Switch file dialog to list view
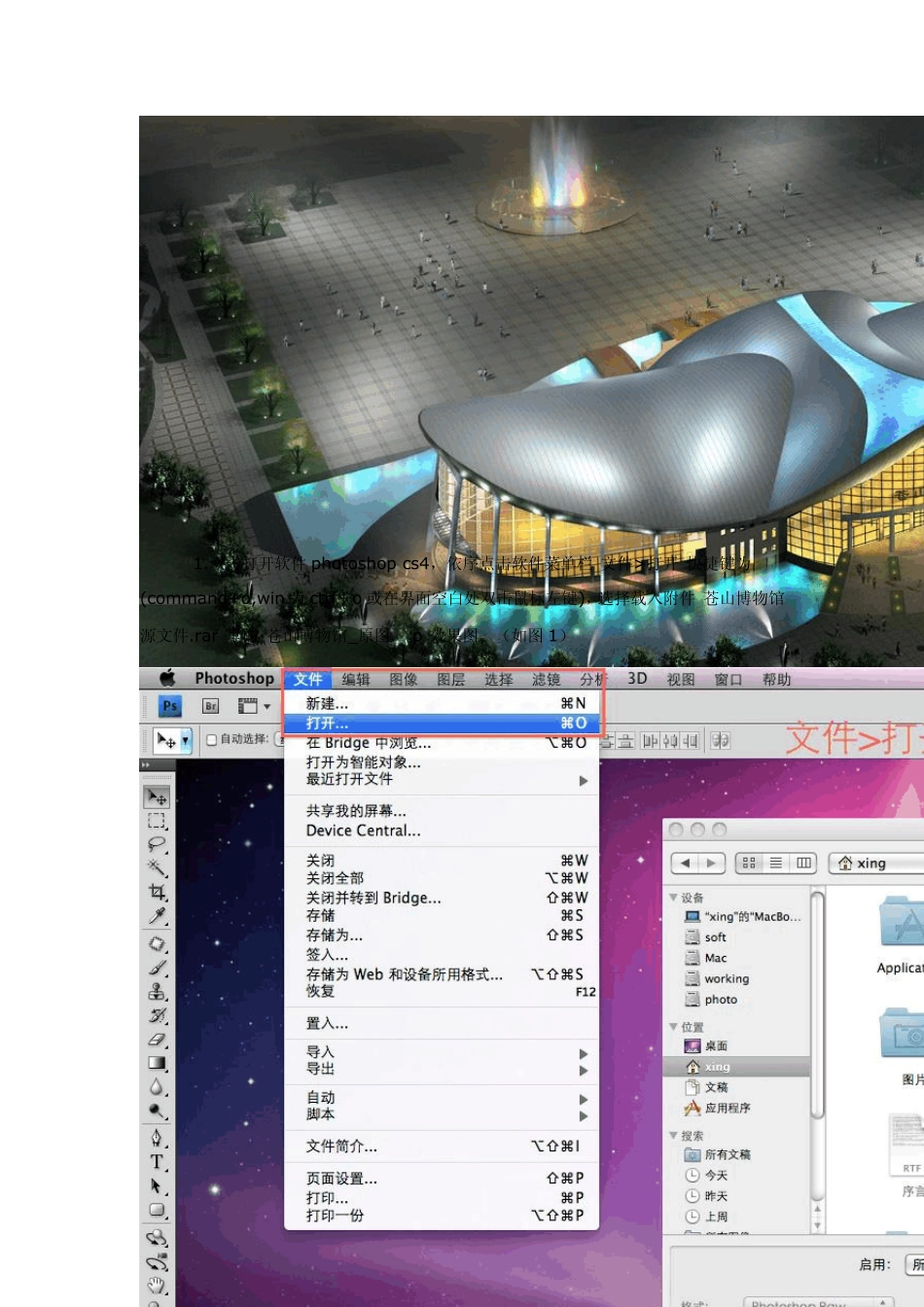 pyautogui.click(x=776, y=863)
